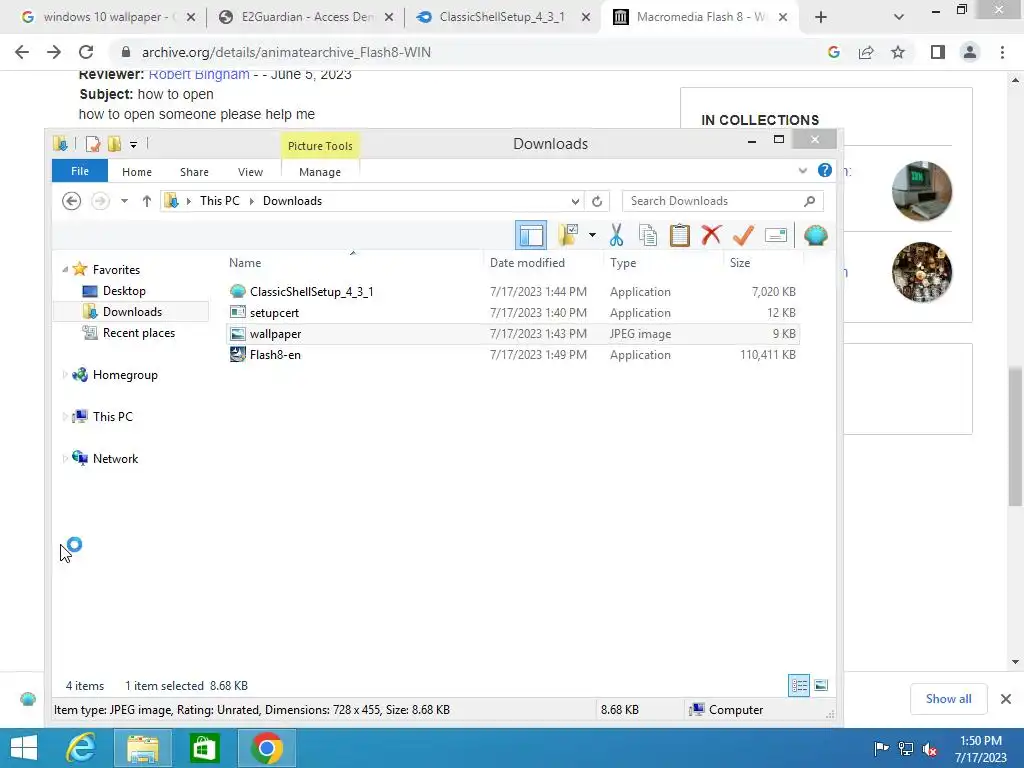Open recent locations dropdown arrow
This screenshot has width=1024, height=768.
[x=124, y=201]
